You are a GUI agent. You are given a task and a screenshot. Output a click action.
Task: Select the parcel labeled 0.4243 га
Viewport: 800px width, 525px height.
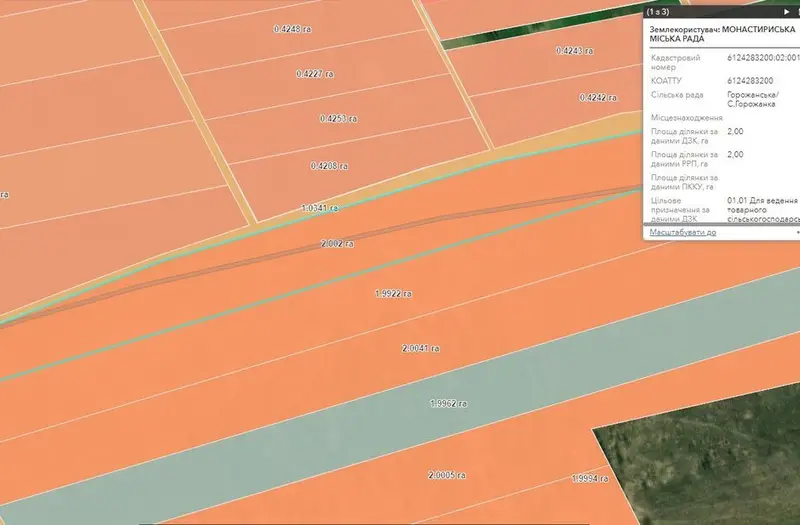click(574, 51)
